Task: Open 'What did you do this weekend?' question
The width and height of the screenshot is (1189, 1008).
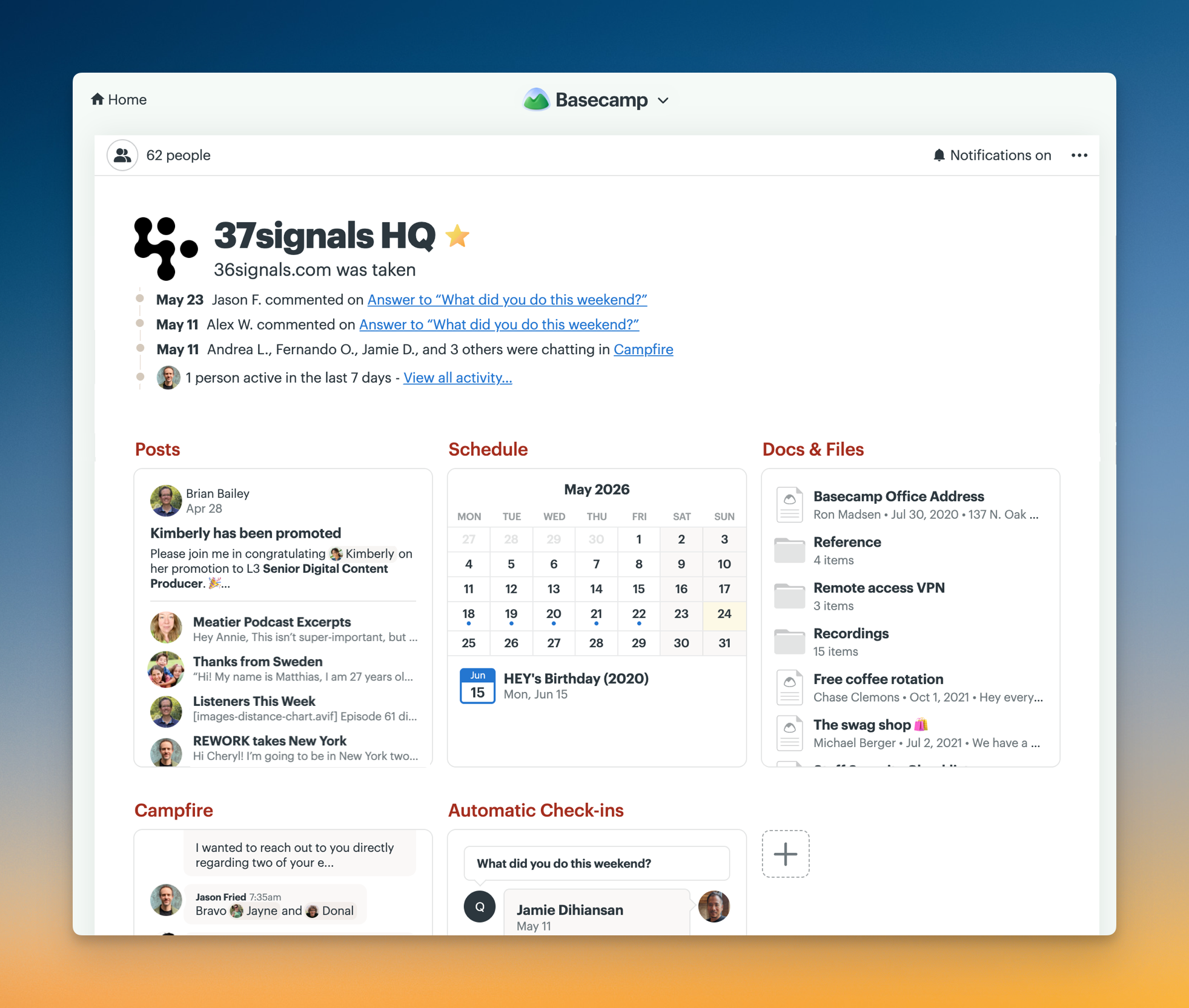Action: [x=597, y=863]
